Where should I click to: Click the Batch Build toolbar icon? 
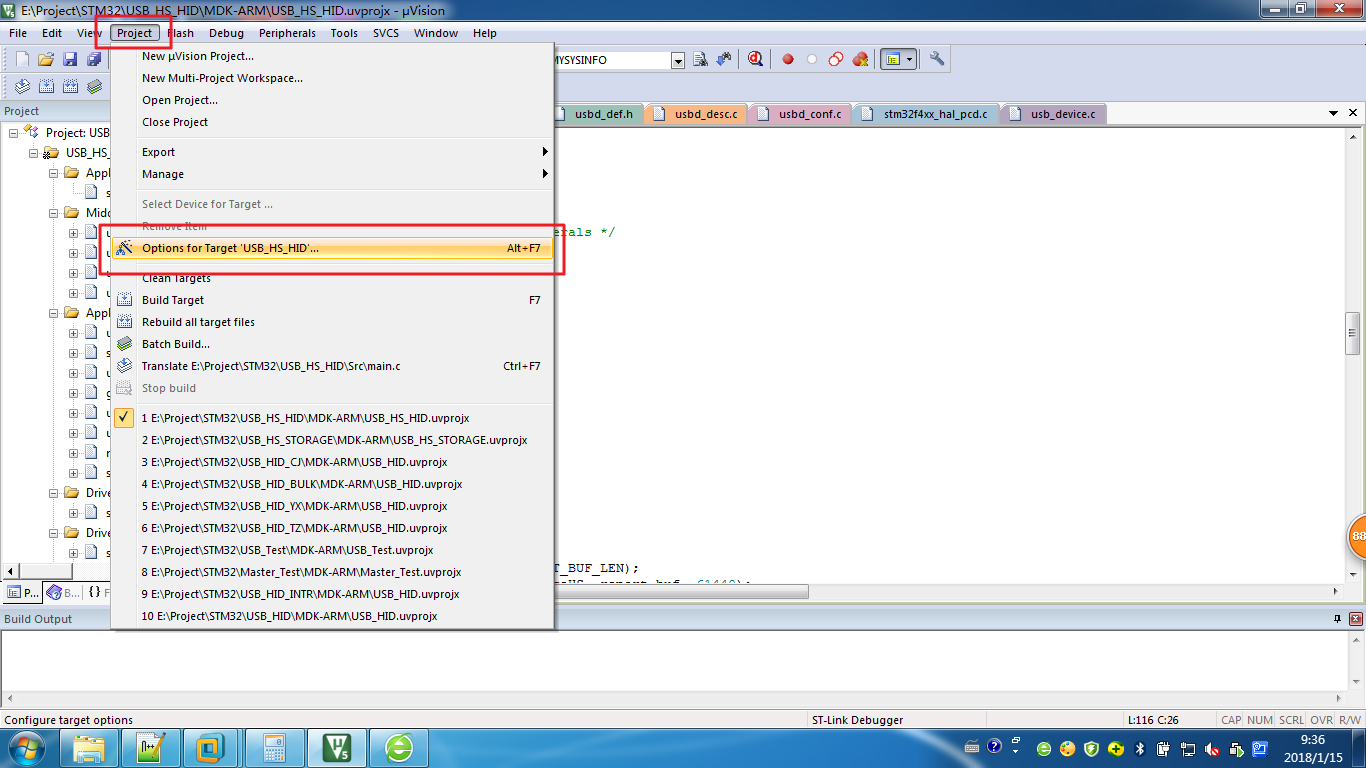tap(94, 87)
